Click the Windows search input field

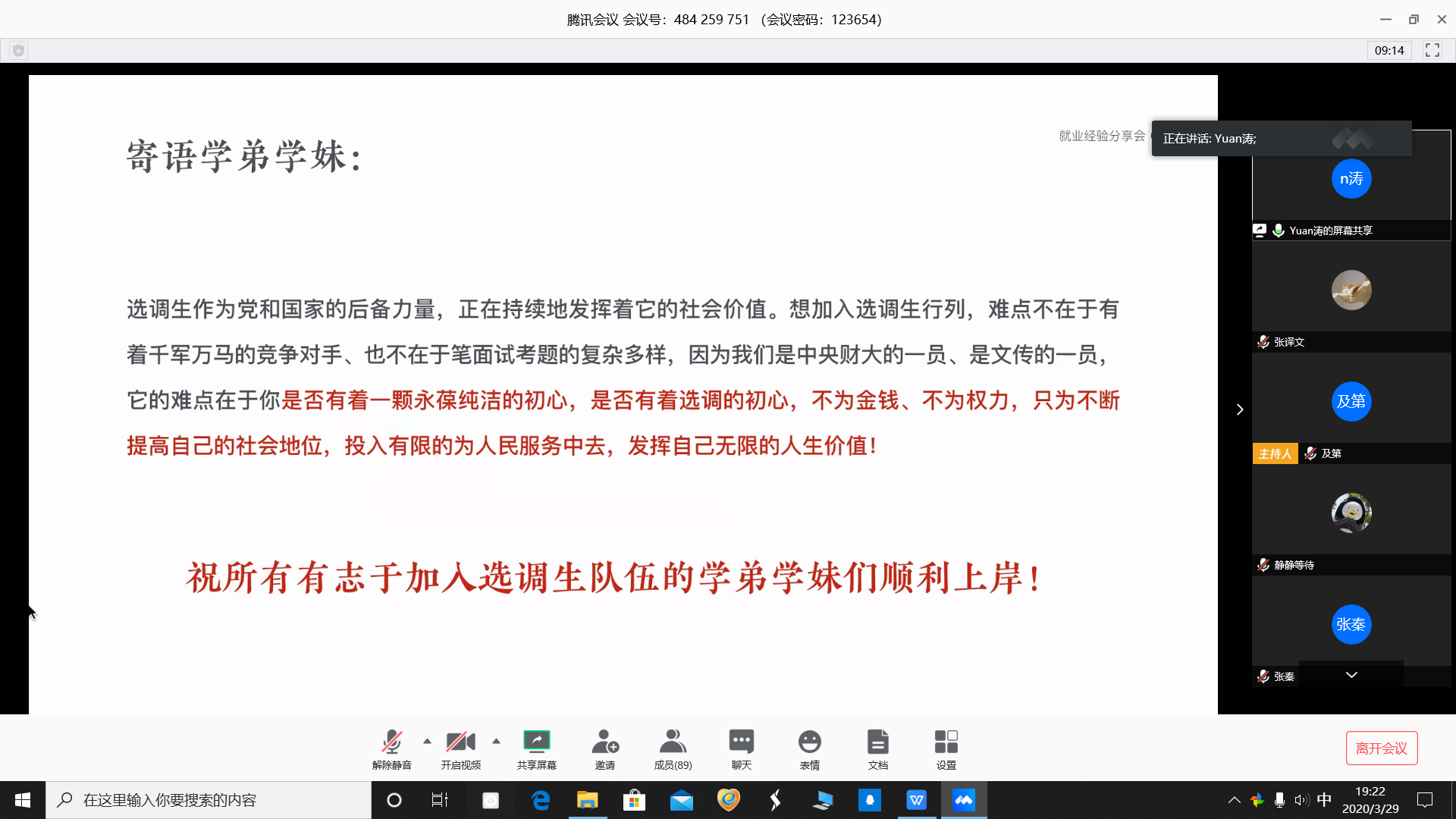[209, 800]
